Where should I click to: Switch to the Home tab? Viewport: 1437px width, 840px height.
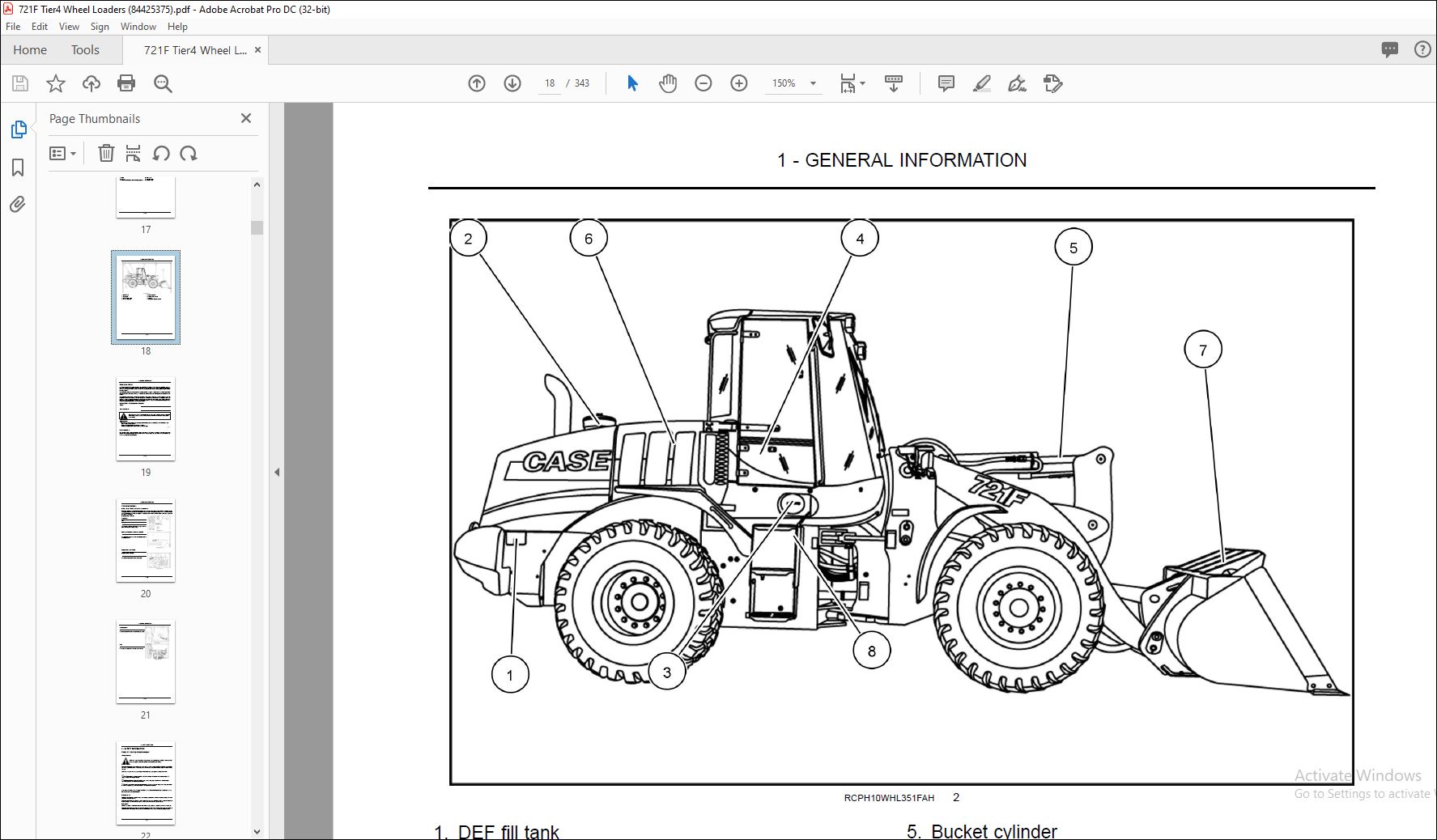pyautogui.click(x=29, y=49)
